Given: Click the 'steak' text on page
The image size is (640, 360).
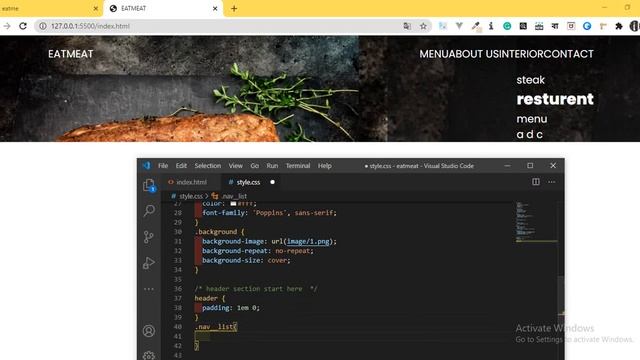Looking at the screenshot, I should 530,80.
